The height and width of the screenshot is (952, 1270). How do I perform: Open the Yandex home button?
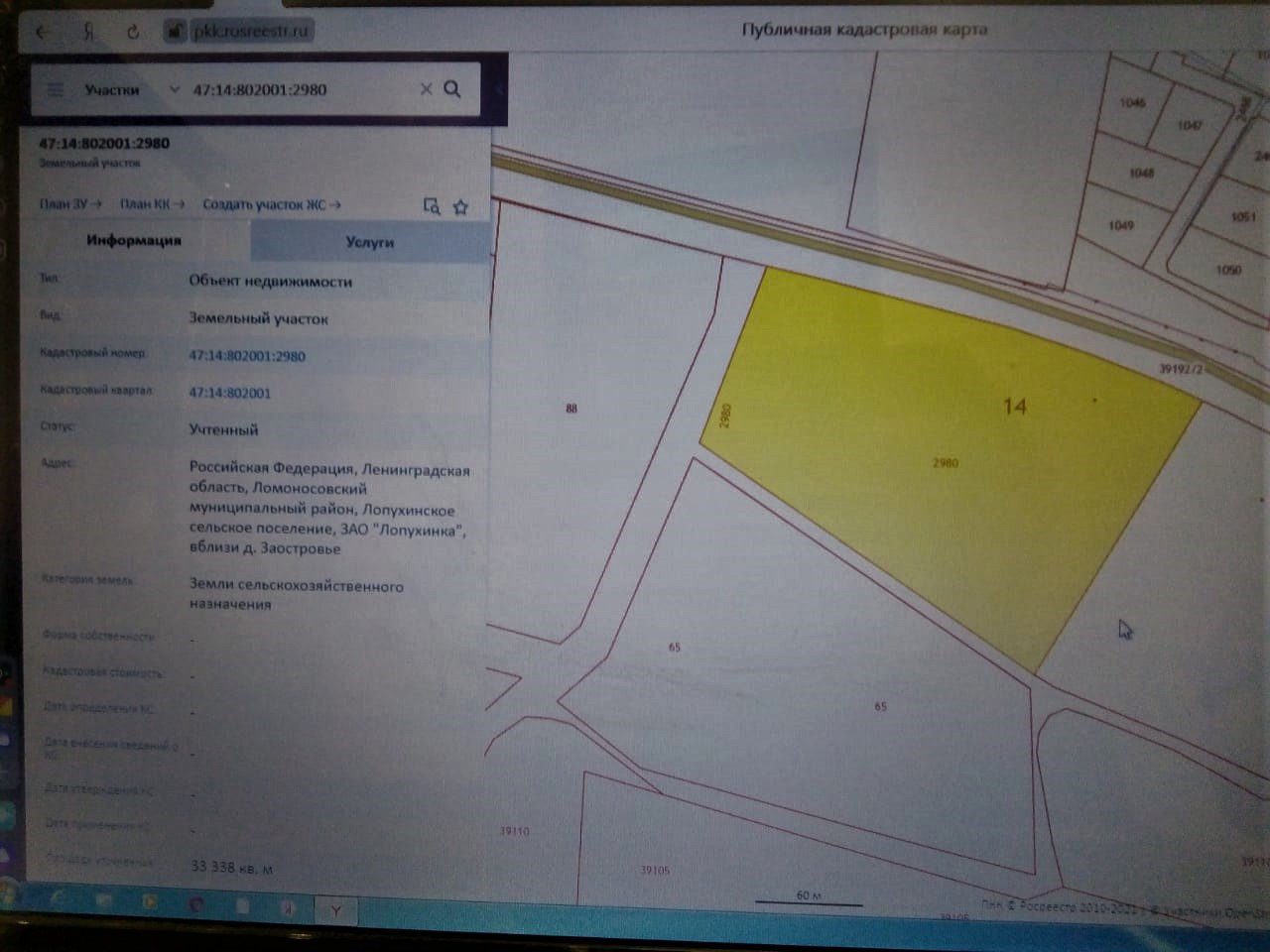pos(89,32)
